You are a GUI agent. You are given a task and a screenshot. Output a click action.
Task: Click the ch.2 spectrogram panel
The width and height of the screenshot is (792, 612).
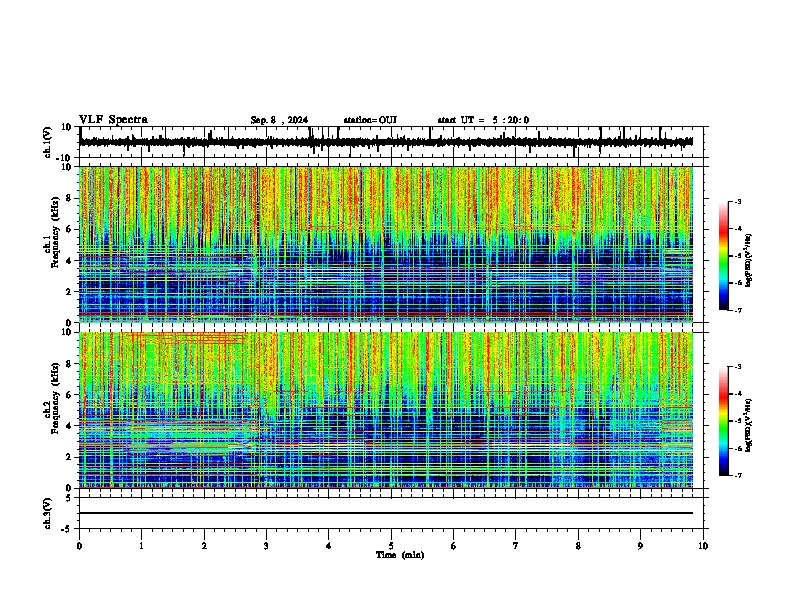tap(386, 410)
